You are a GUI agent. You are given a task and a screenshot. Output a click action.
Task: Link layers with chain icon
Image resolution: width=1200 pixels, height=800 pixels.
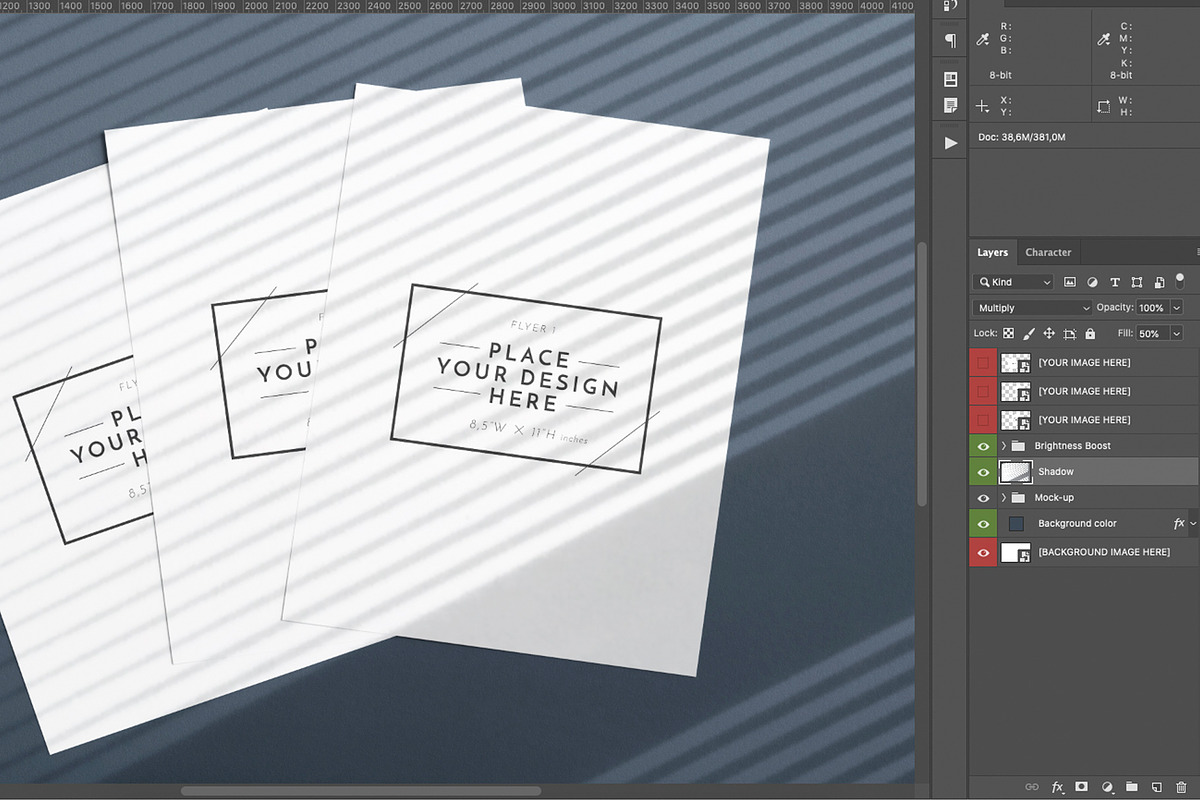click(1033, 787)
